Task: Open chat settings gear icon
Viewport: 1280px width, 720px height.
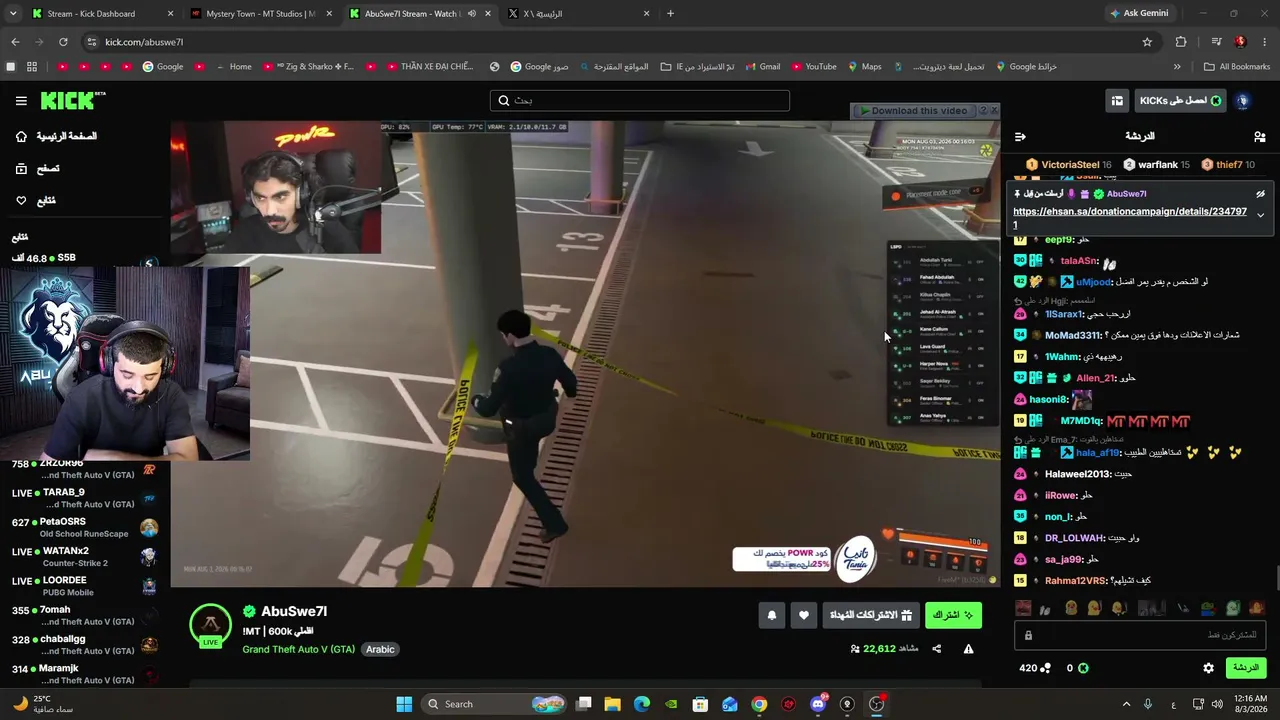Action: [1208, 668]
